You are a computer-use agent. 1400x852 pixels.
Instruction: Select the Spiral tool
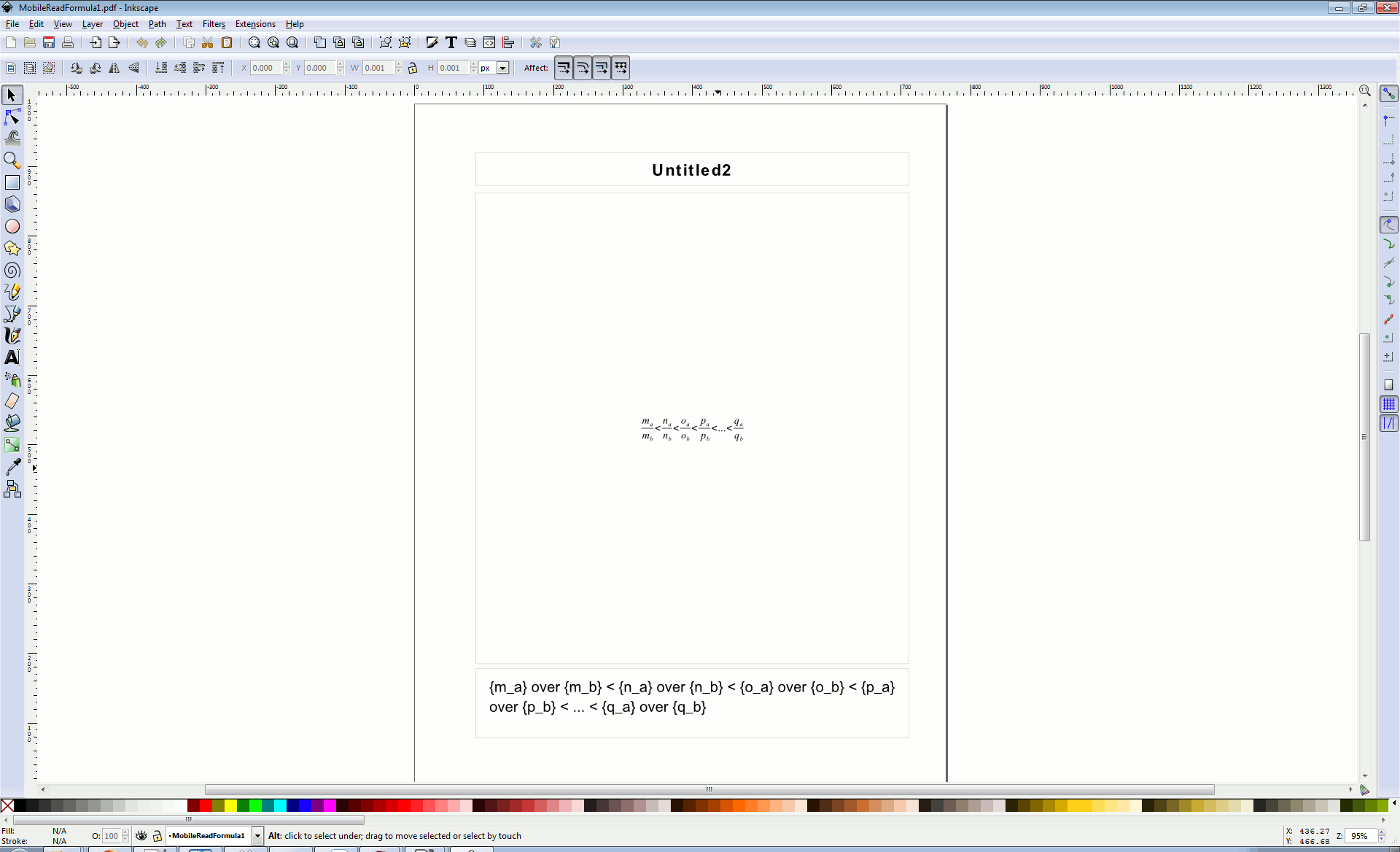click(12, 271)
